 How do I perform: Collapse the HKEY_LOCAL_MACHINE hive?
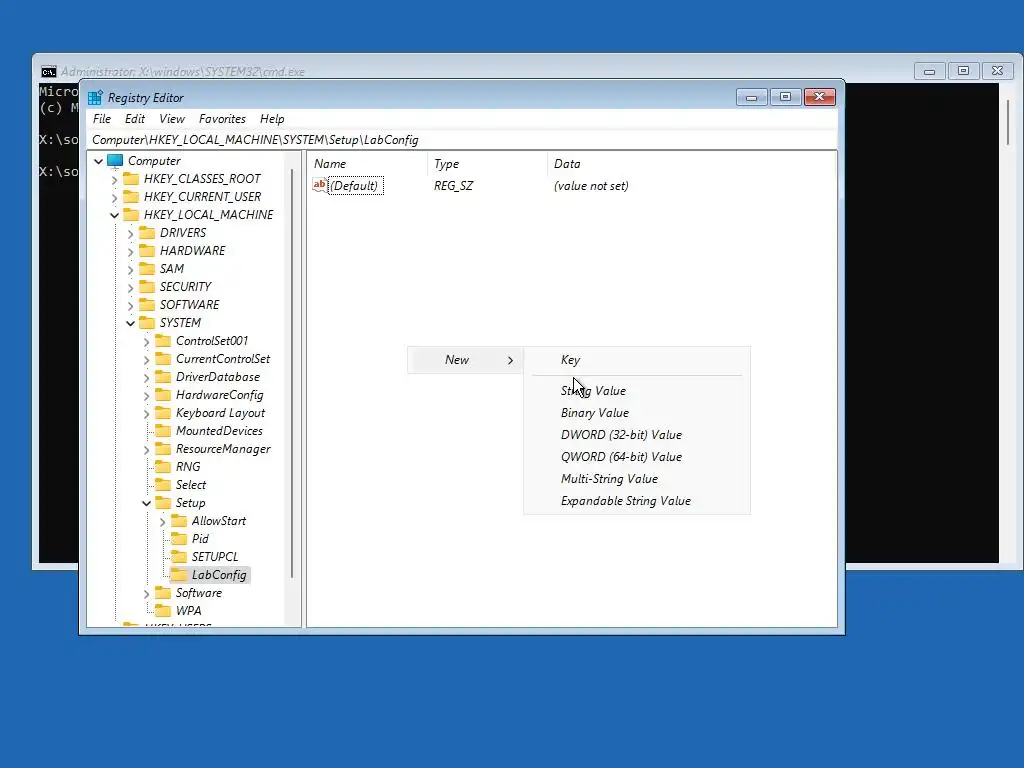coord(115,215)
